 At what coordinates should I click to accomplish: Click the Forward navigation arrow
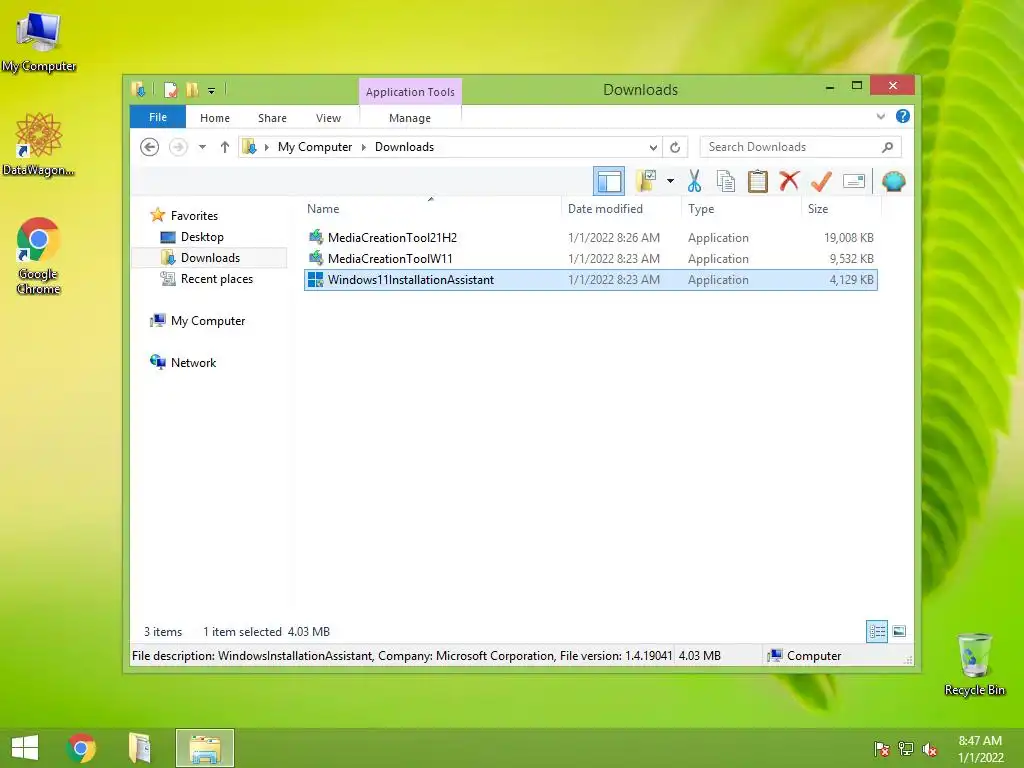coord(178,147)
